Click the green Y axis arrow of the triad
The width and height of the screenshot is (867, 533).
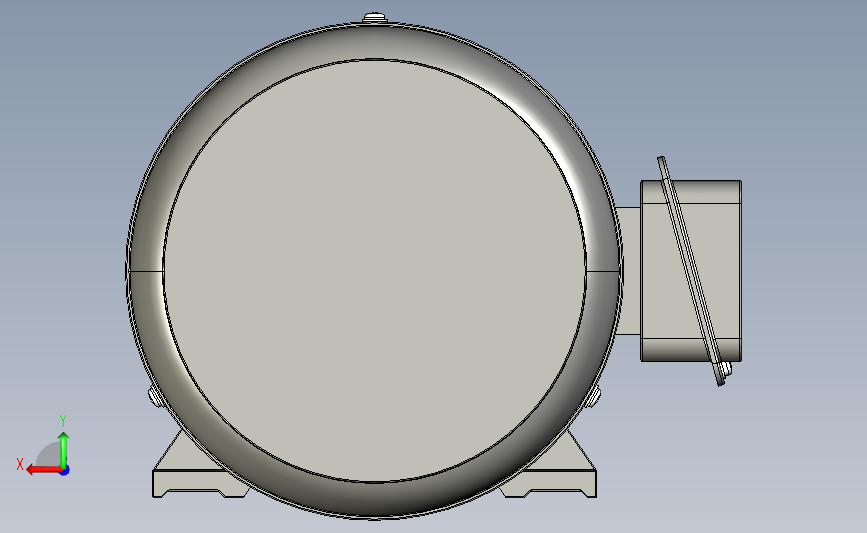[64, 449]
